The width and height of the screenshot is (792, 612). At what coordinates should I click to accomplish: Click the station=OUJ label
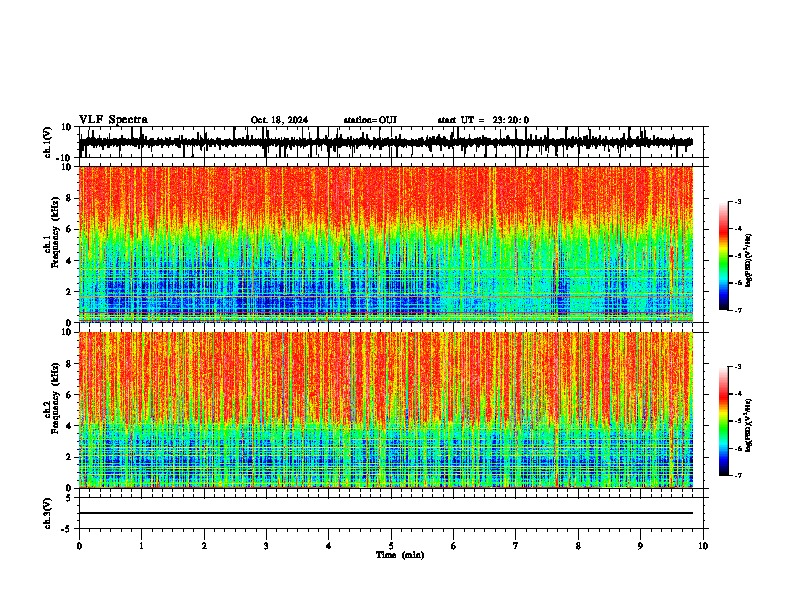pos(370,120)
